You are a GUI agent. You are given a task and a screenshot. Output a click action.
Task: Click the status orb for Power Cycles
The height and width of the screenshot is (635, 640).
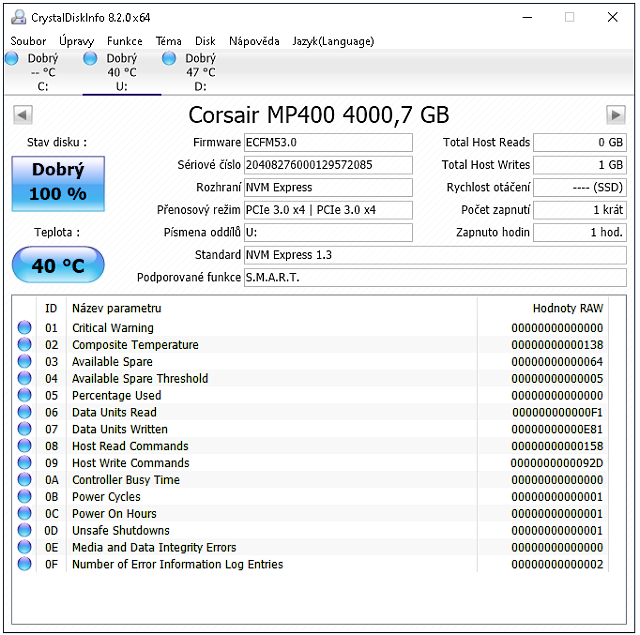24,497
